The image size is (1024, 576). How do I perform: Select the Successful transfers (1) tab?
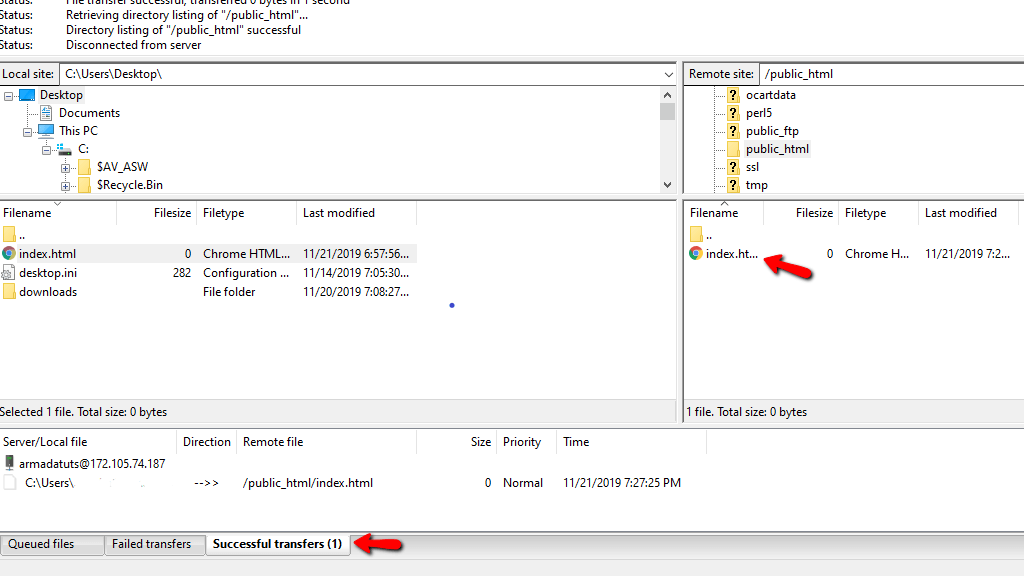coord(278,545)
